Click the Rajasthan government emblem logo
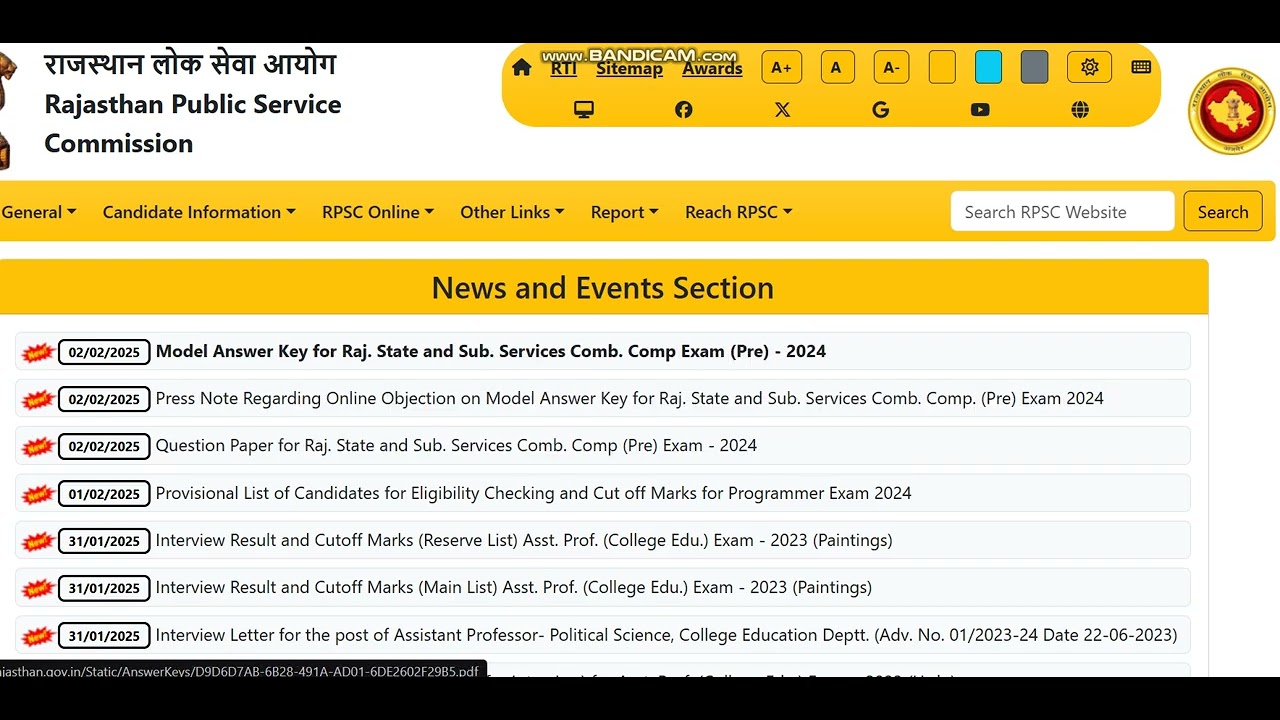 1231,111
